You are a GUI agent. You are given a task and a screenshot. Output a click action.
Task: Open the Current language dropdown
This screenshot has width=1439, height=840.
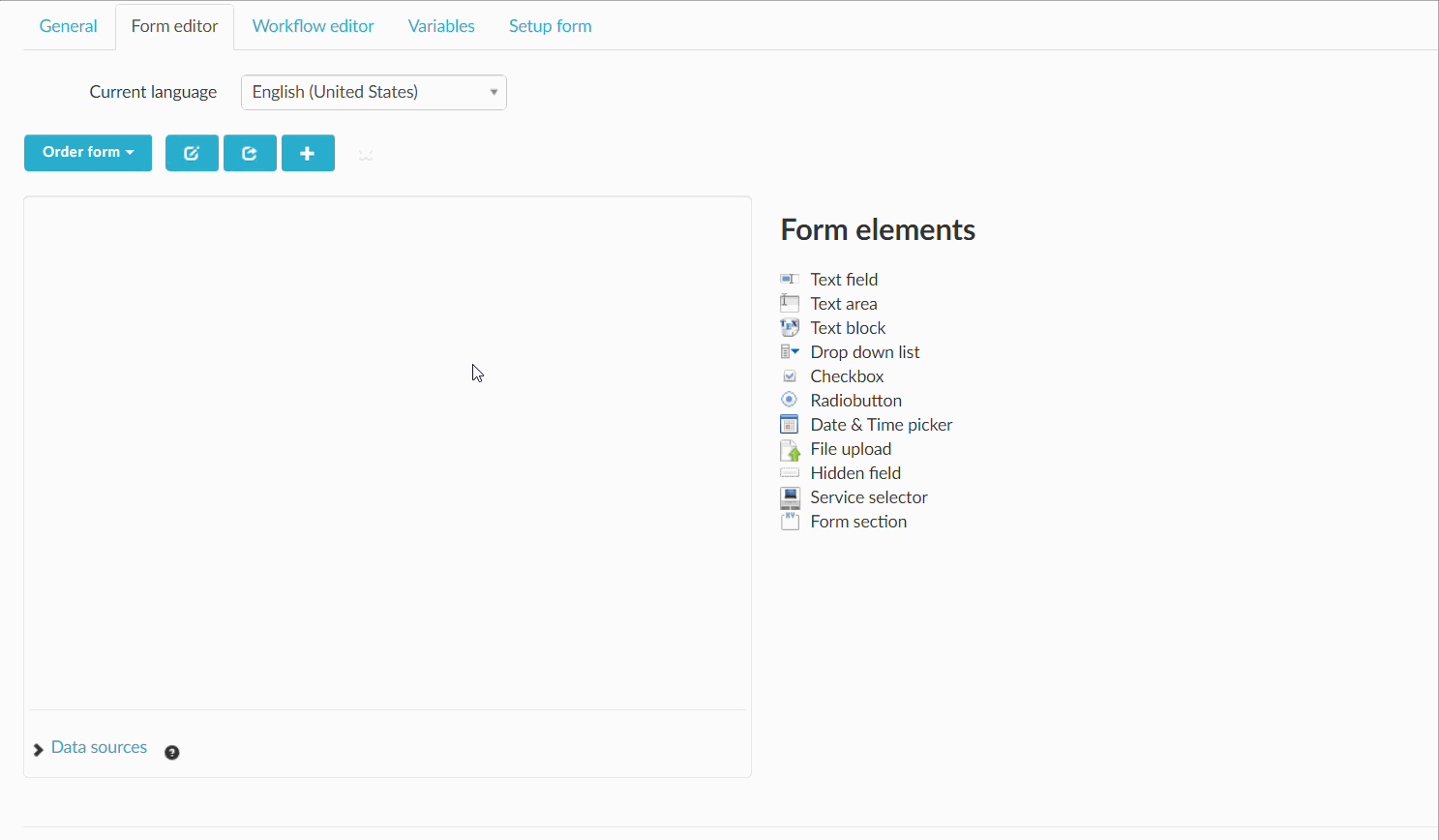pos(374,92)
